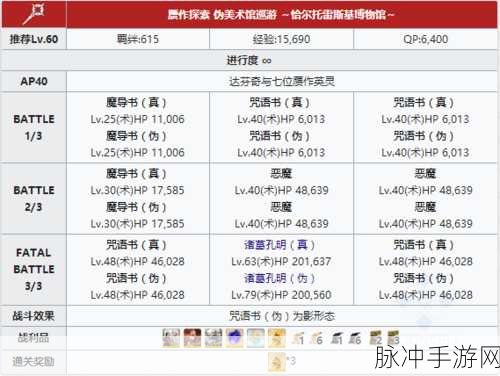Open the pale material icon marked 6
Image resolution: width=500 pixels, height=376 pixels.
[316, 339]
